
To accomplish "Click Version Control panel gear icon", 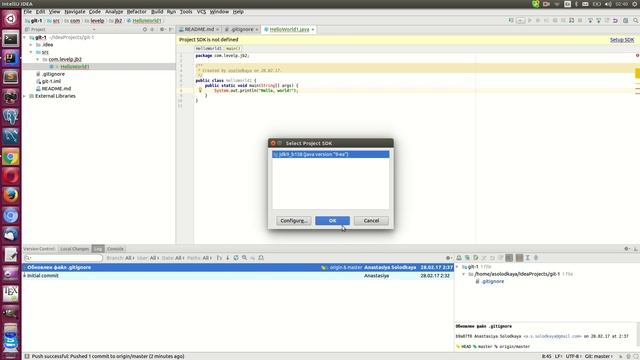I will tap(627, 249).
